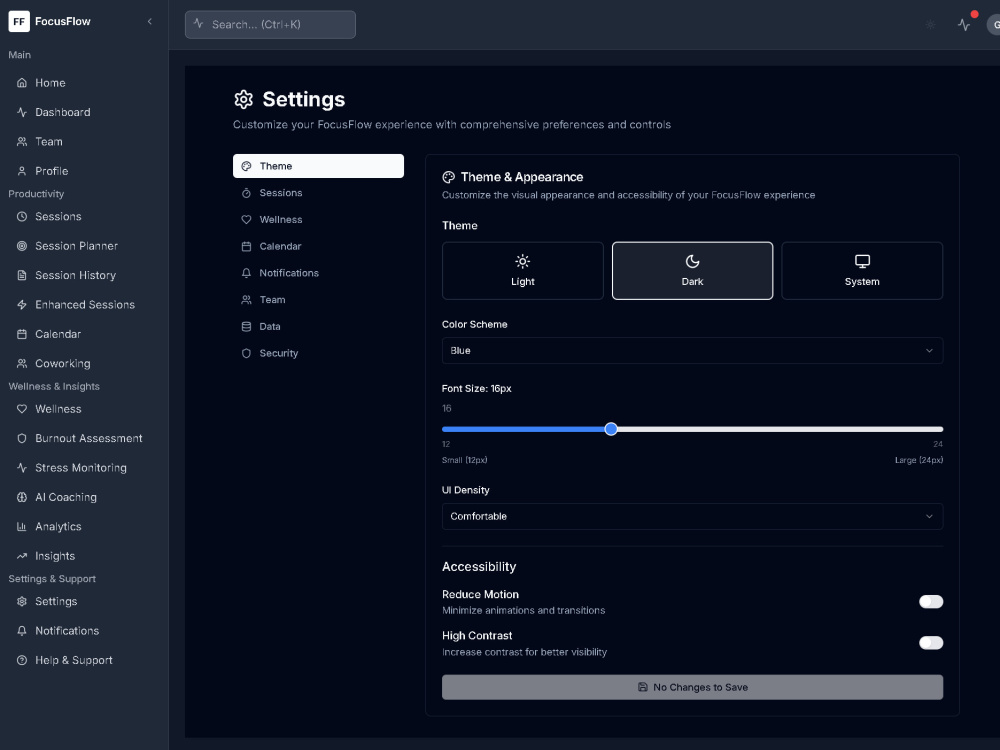Open the Theme settings tab
The width and height of the screenshot is (1000, 750).
click(x=318, y=166)
